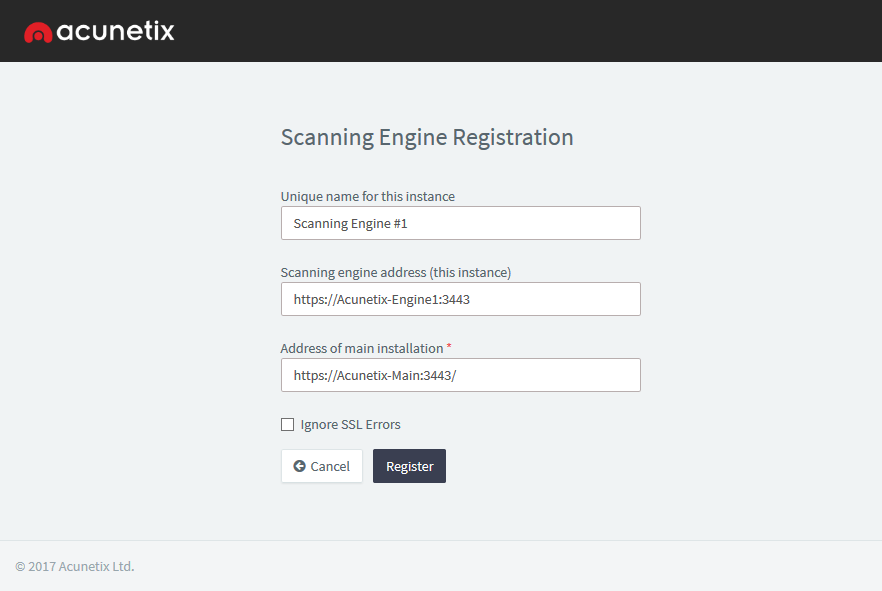Screen dimensions: 882x591
Task: Click the red Acunetix logo icon
Action: click(38, 33)
